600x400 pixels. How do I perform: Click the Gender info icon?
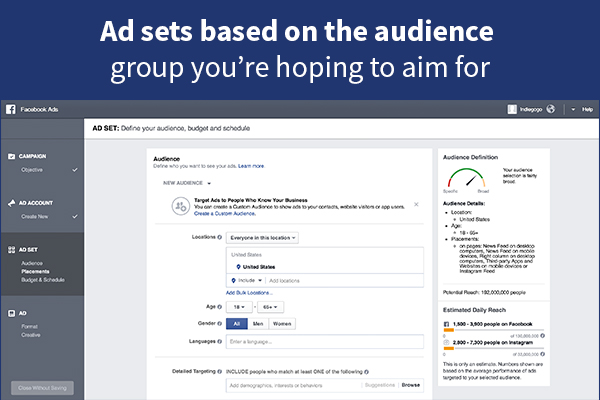220,323
